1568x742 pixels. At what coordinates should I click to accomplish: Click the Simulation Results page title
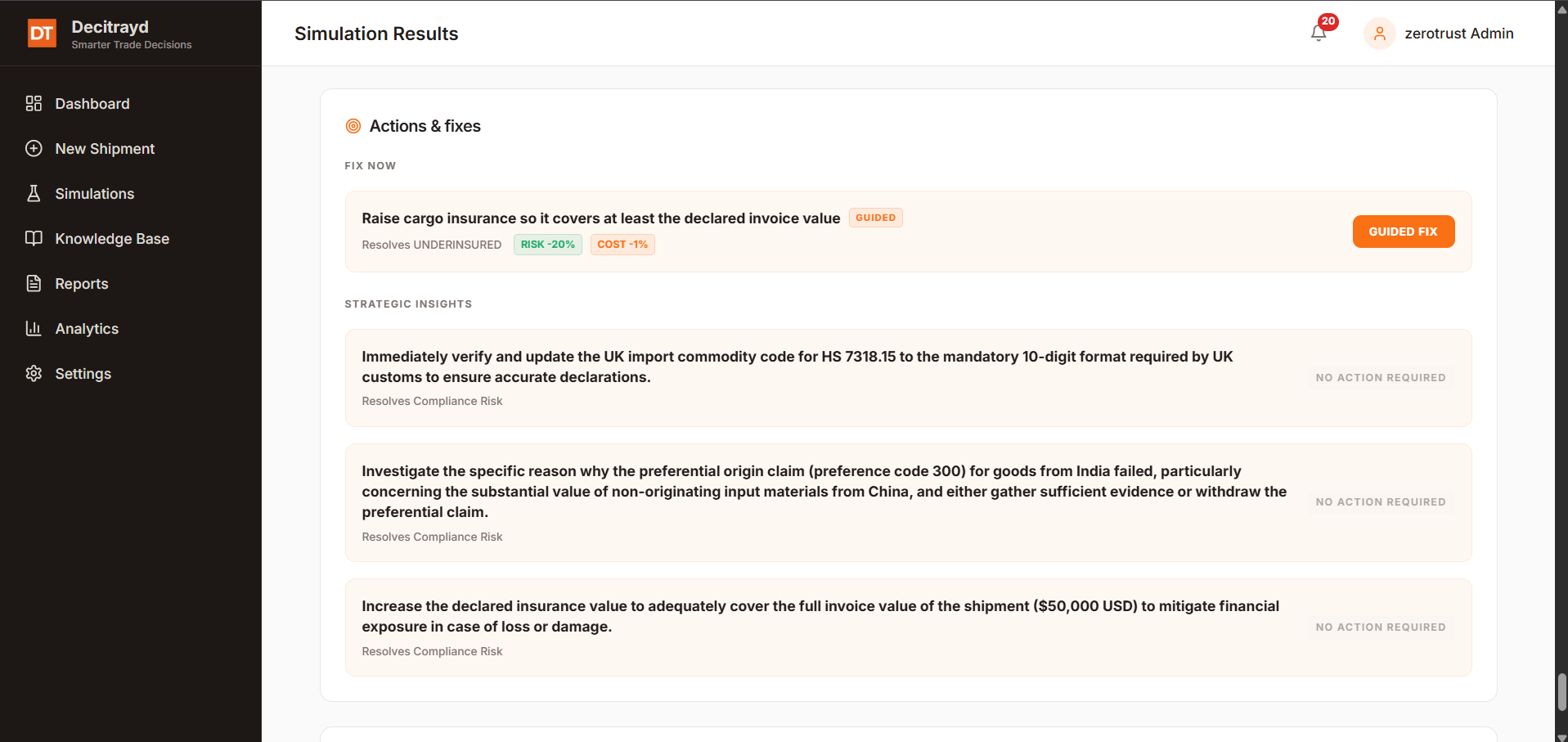376,34
